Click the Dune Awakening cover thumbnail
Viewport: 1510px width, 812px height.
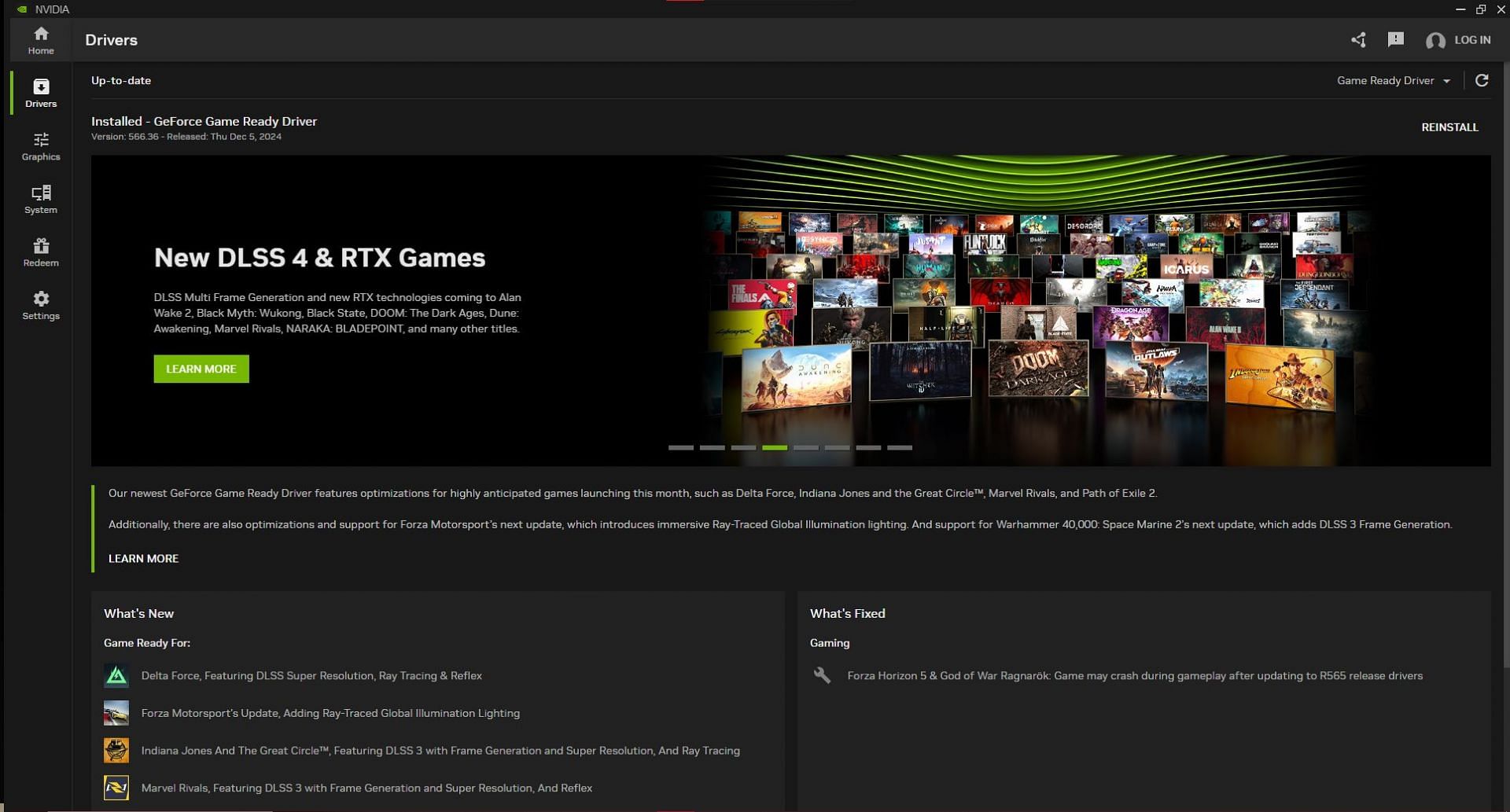pyautogui.click(x=796, y=377)
